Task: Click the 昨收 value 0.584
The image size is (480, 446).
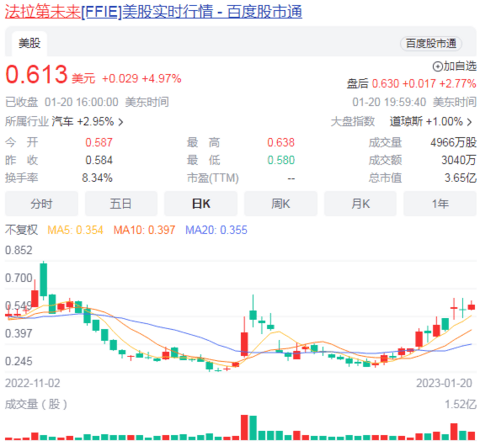Action: pyautogui.click(x=99, y=160)
